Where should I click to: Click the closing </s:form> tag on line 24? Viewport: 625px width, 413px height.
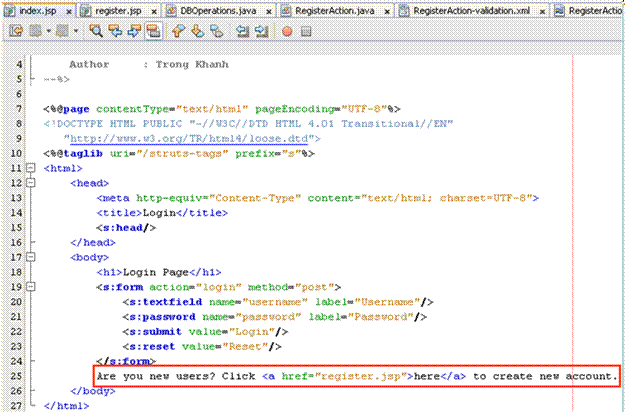point(126,361)
